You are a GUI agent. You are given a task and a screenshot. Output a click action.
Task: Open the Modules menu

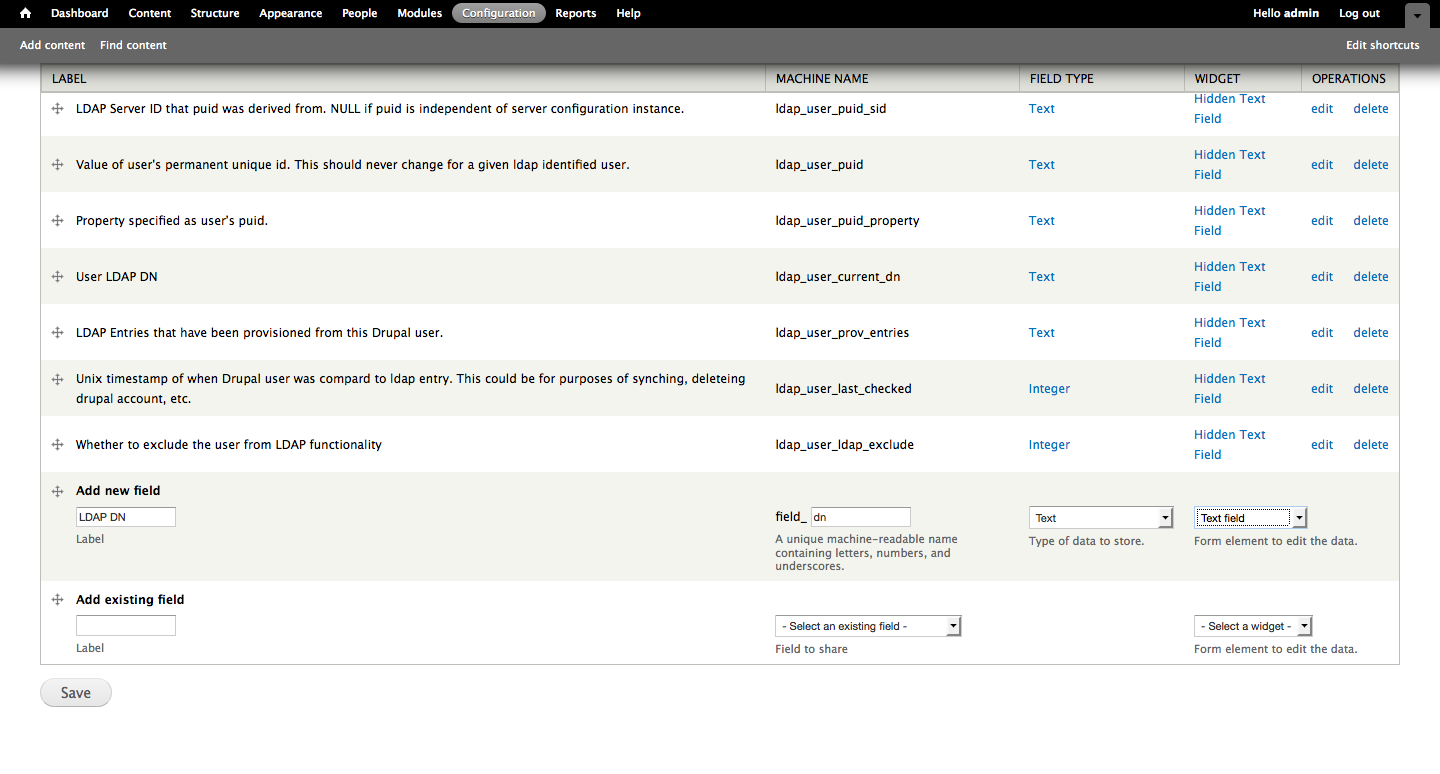pos(419,13)
